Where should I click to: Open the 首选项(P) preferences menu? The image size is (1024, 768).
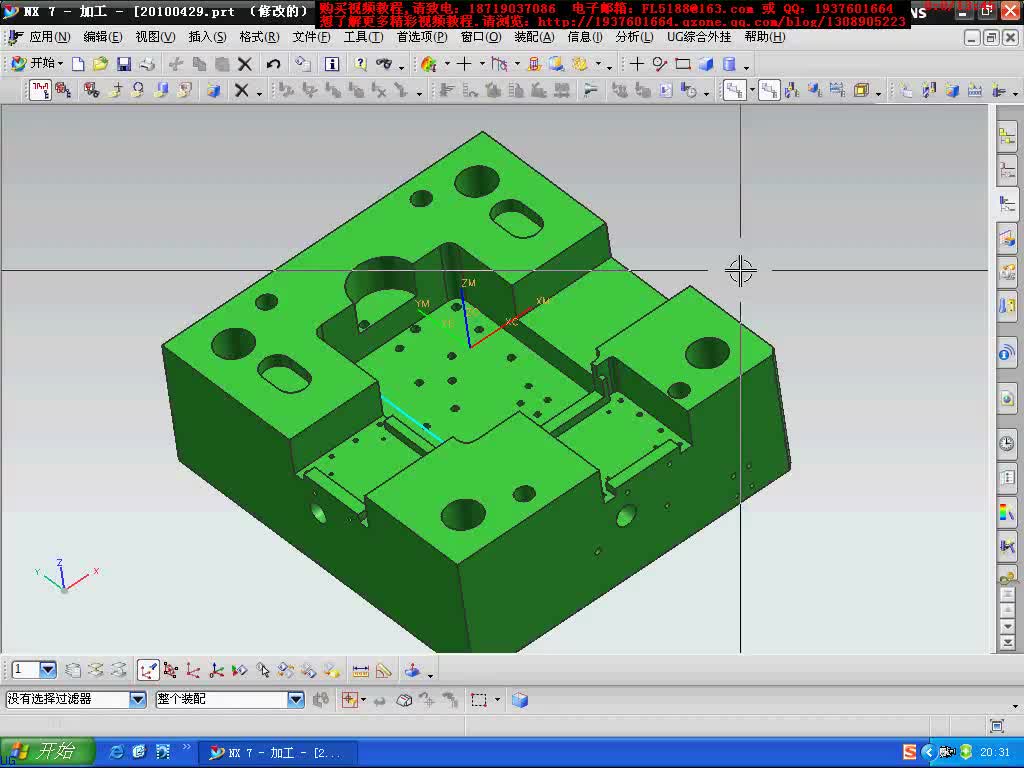click(422, 37)
